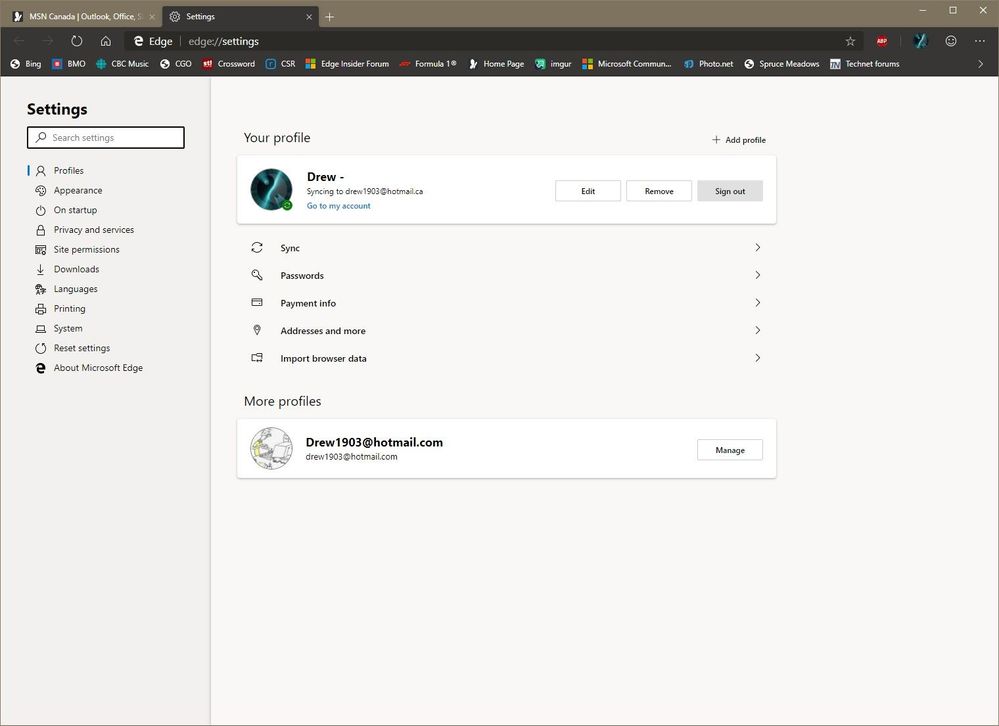This screenshot has width=999, height=726.
Task: Open the Photo.net bookmark
Action: point(708,64)
